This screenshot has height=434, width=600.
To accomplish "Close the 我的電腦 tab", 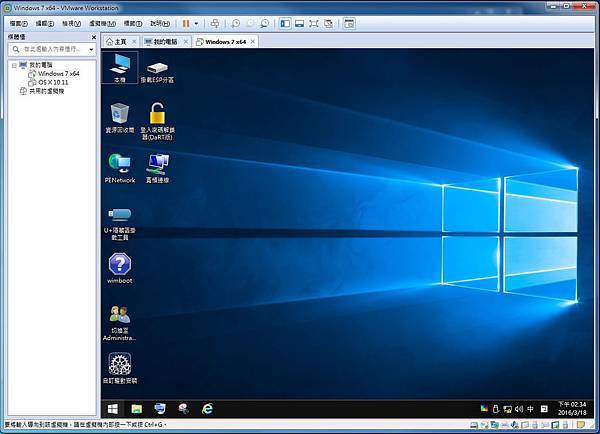I will (x=186, y=41).
